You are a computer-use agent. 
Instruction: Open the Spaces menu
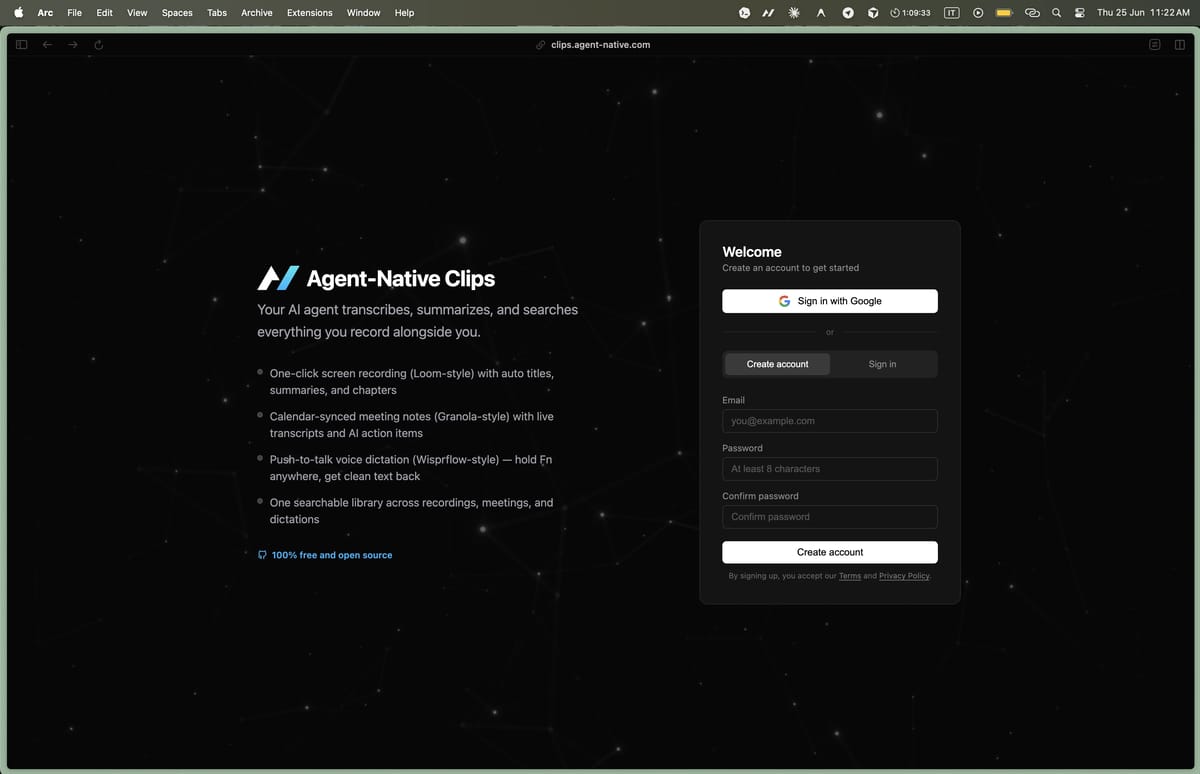pyautogui.click(x=177, y=12)
